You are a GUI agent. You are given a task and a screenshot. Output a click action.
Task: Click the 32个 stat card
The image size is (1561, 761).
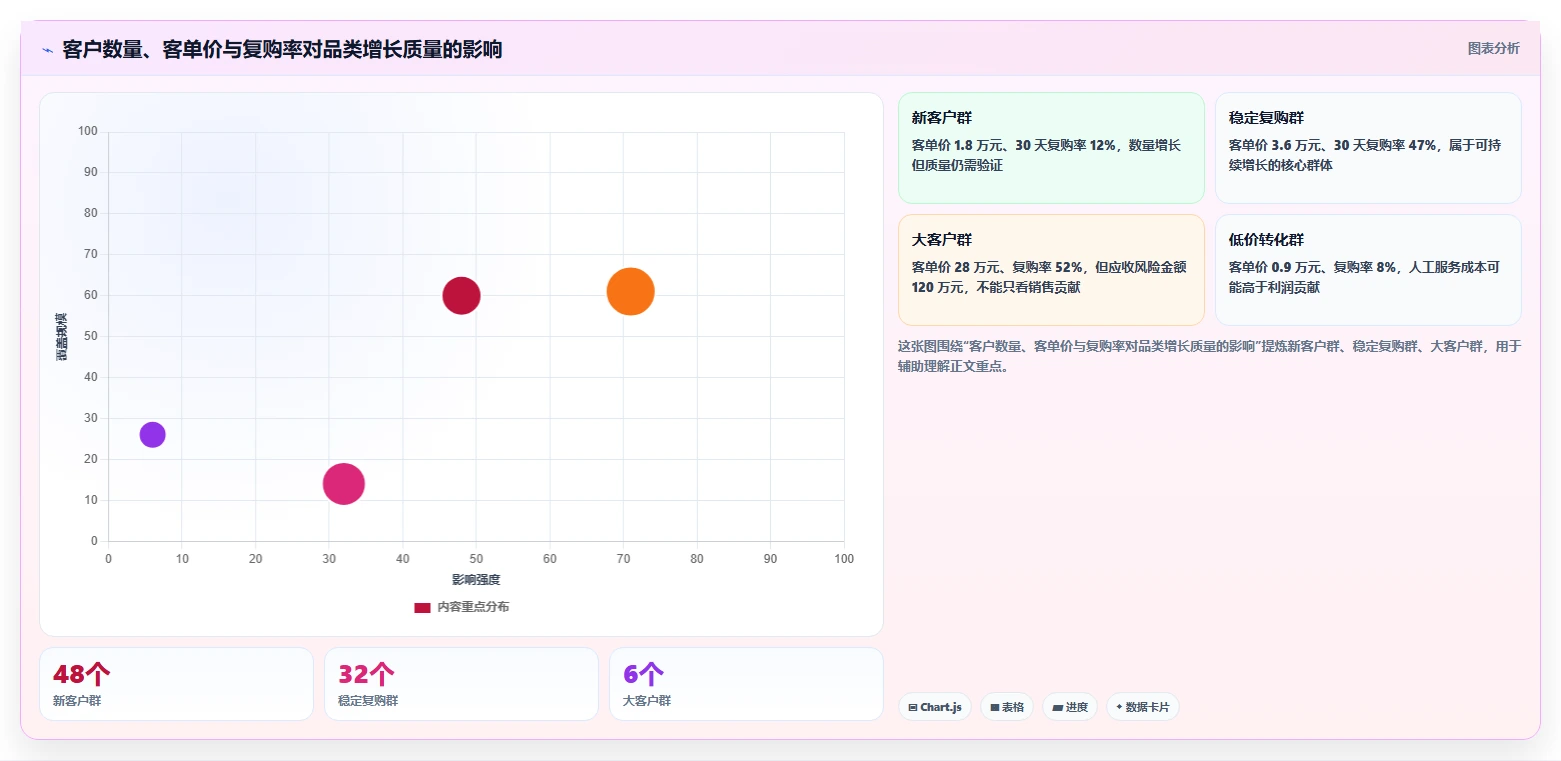click(461, 684)
